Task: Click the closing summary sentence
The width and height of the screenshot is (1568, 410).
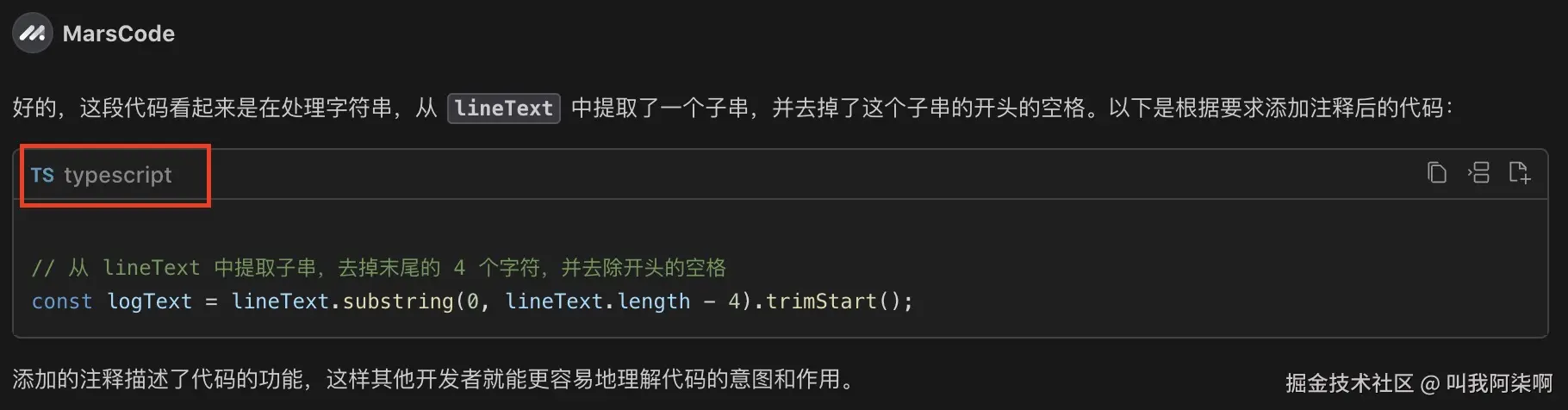Action: 434,379
